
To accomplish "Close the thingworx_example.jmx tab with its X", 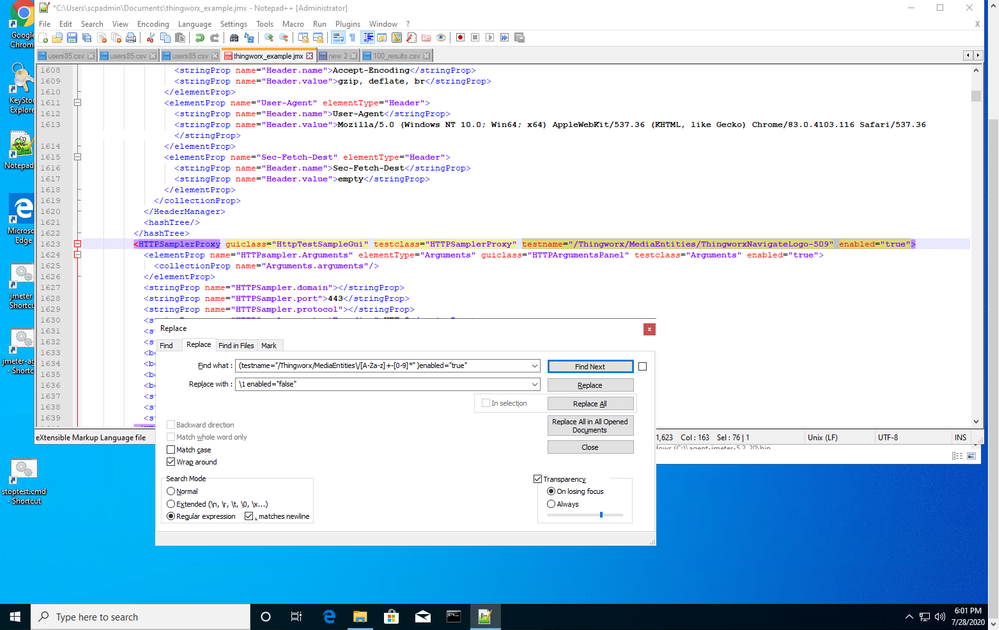I will pyautogui.click(x=310, y=56).
